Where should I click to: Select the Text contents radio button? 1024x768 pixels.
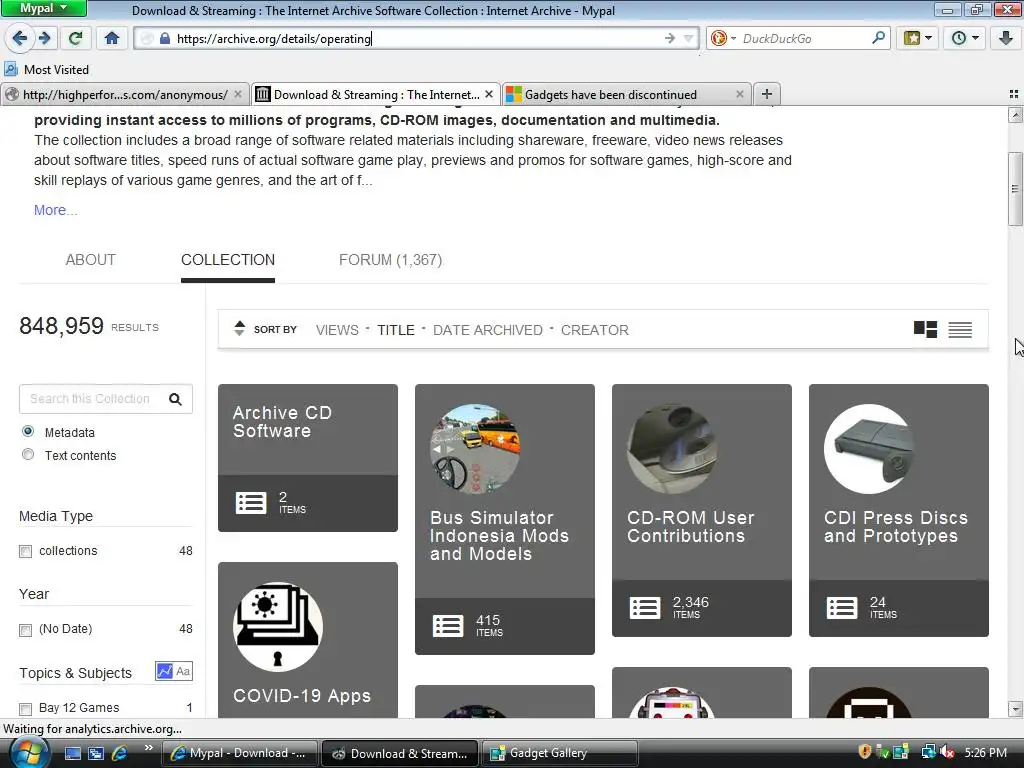coord(28,455)
